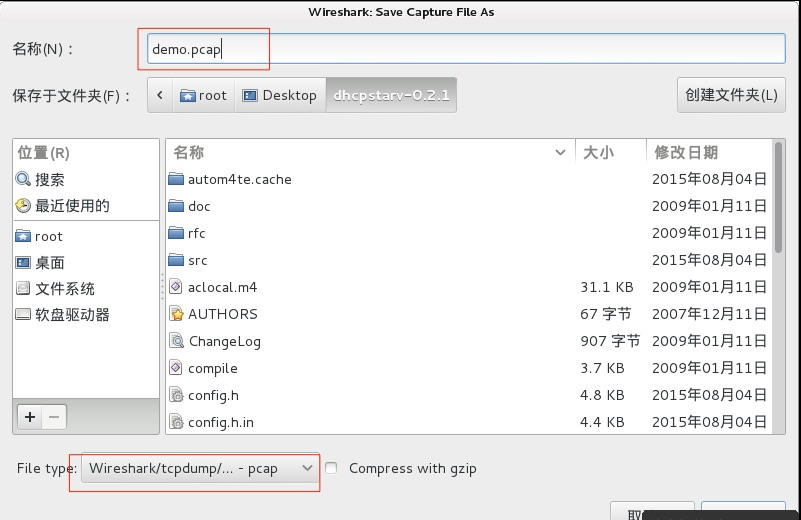The height and width of the screenshot is (520, 801).
Task: Click the compile file icon
Action: coord(176,368)
